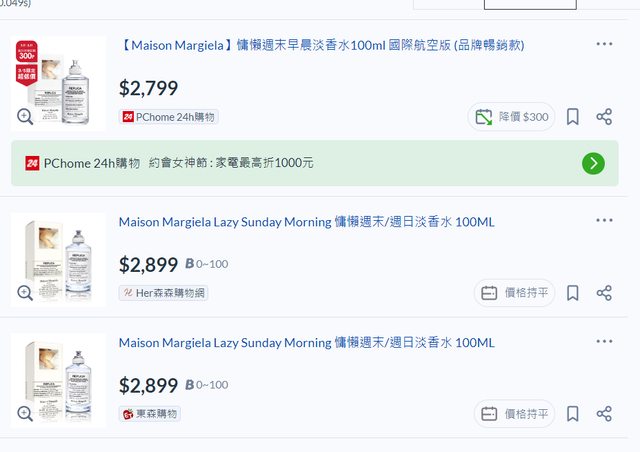Zoom the Her森森購物網 product image
The image size is (640, 452).
[x=25, y=293]
